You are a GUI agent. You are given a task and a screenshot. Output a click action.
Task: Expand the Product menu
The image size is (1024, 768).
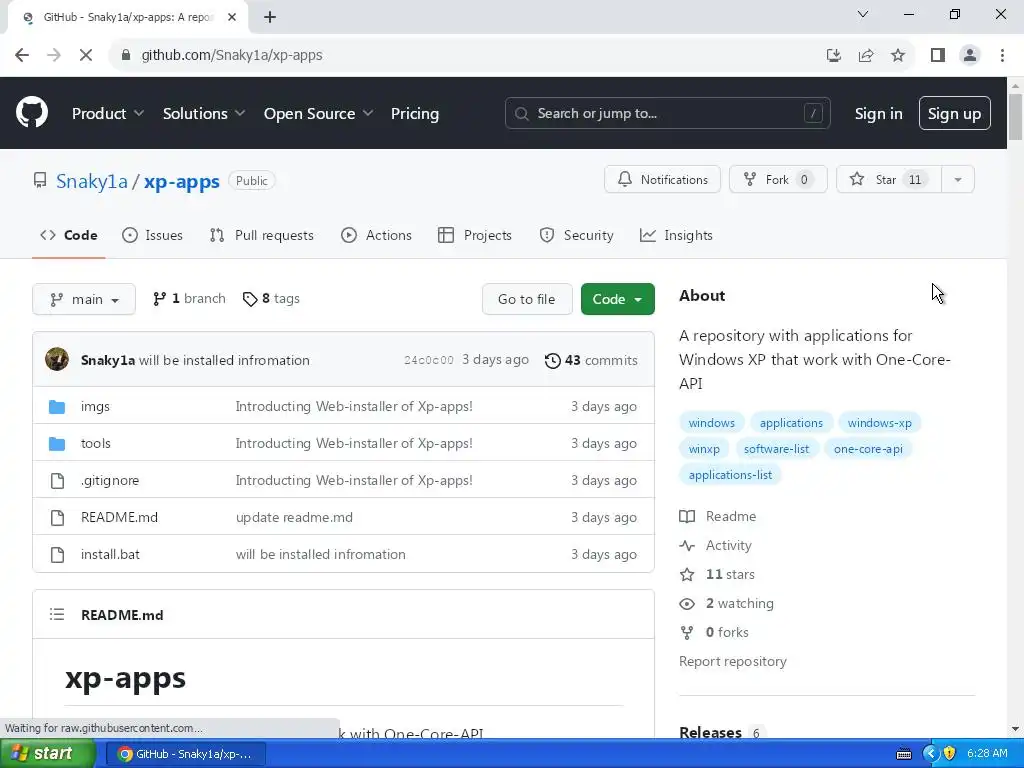click(x=108, y=114)
